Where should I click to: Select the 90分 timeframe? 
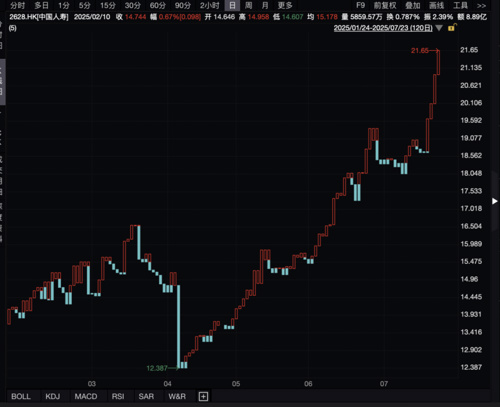(x=183, y=5)
